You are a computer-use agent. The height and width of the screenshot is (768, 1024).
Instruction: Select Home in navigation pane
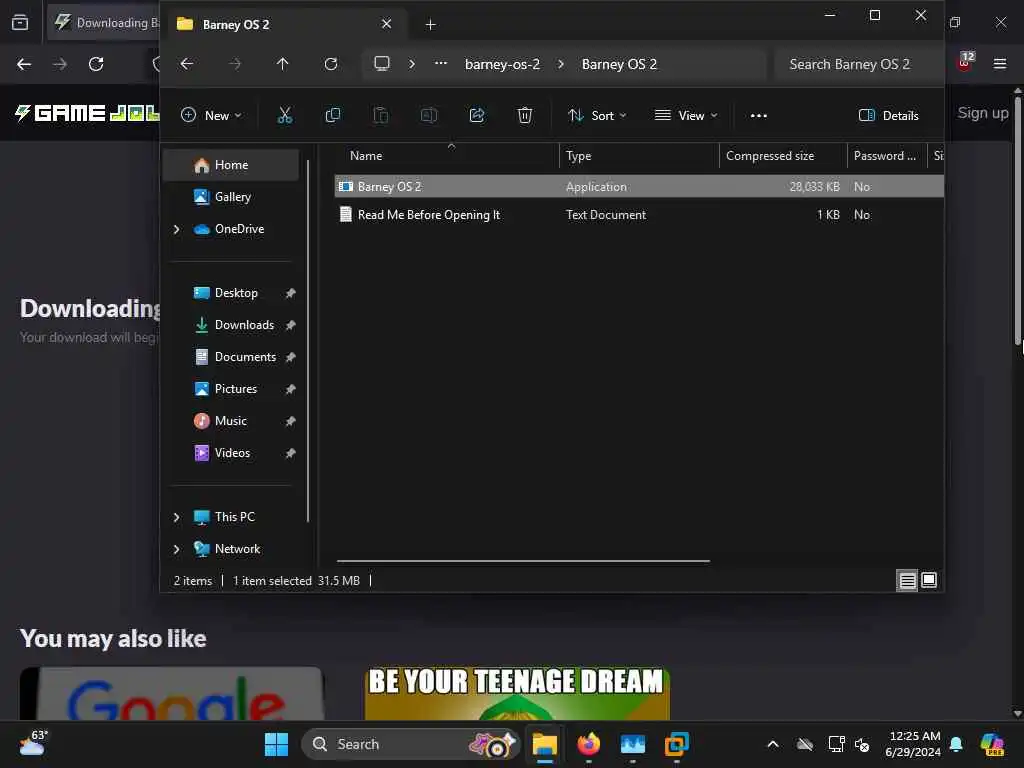pos(231,165)
